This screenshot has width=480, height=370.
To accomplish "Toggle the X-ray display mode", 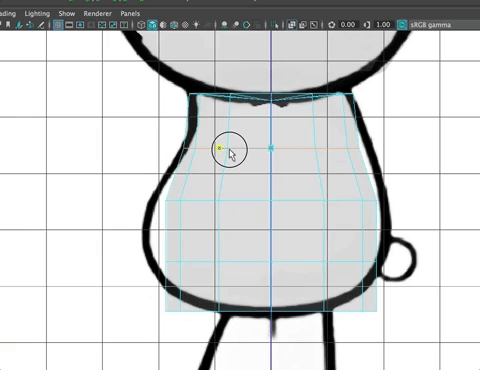I will click(291, 25).
